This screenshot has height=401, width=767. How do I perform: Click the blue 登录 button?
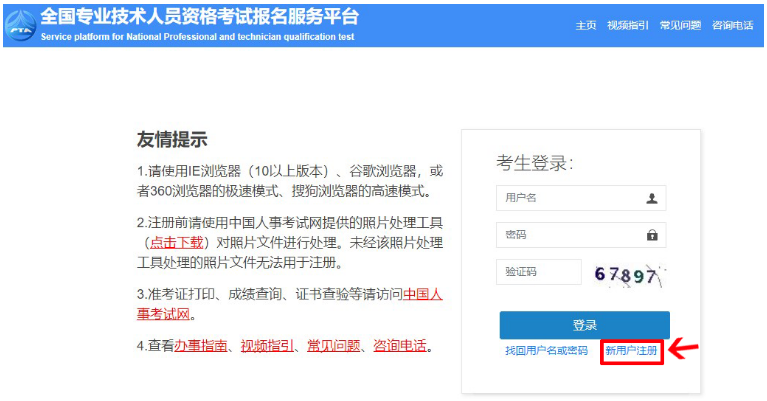pyautogui.click(x=585, y=325)
